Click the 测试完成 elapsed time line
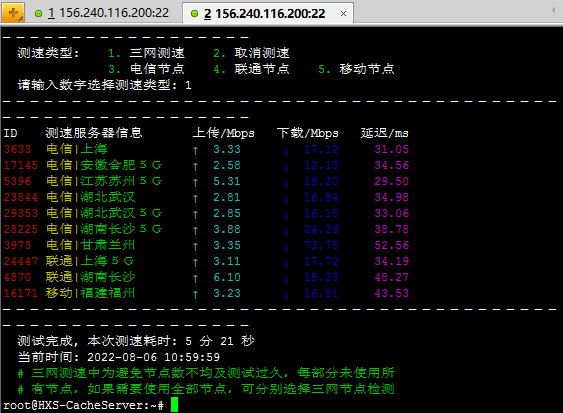The width and height of the screenshot is (563, 413). click(x=136, y=341)
